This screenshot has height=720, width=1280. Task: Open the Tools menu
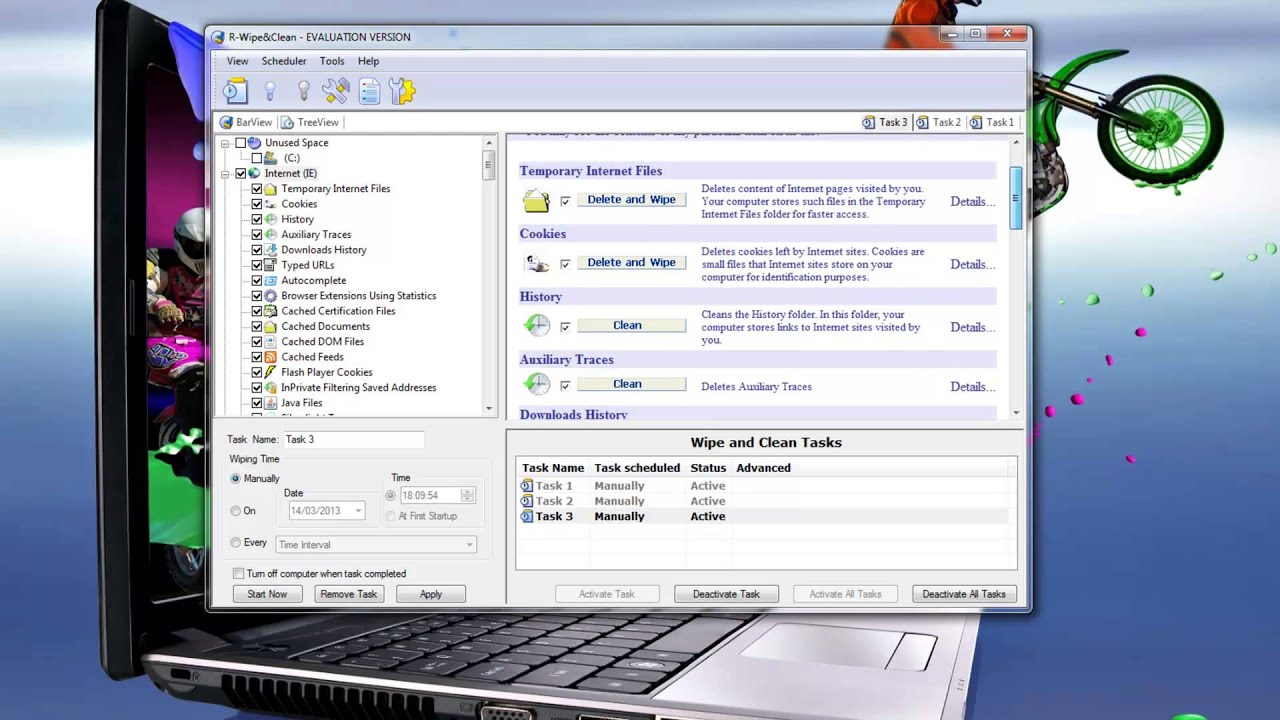(x=332, y=61)
